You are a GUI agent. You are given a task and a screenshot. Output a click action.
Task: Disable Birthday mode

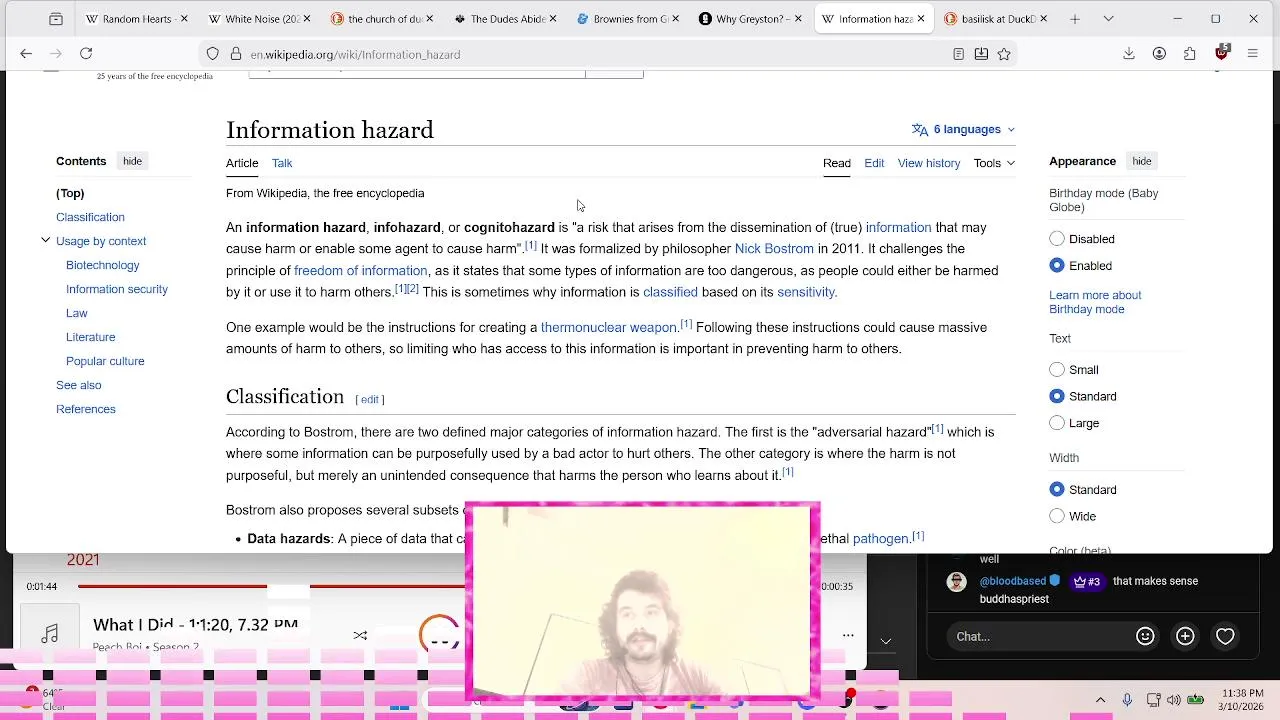1057,239
